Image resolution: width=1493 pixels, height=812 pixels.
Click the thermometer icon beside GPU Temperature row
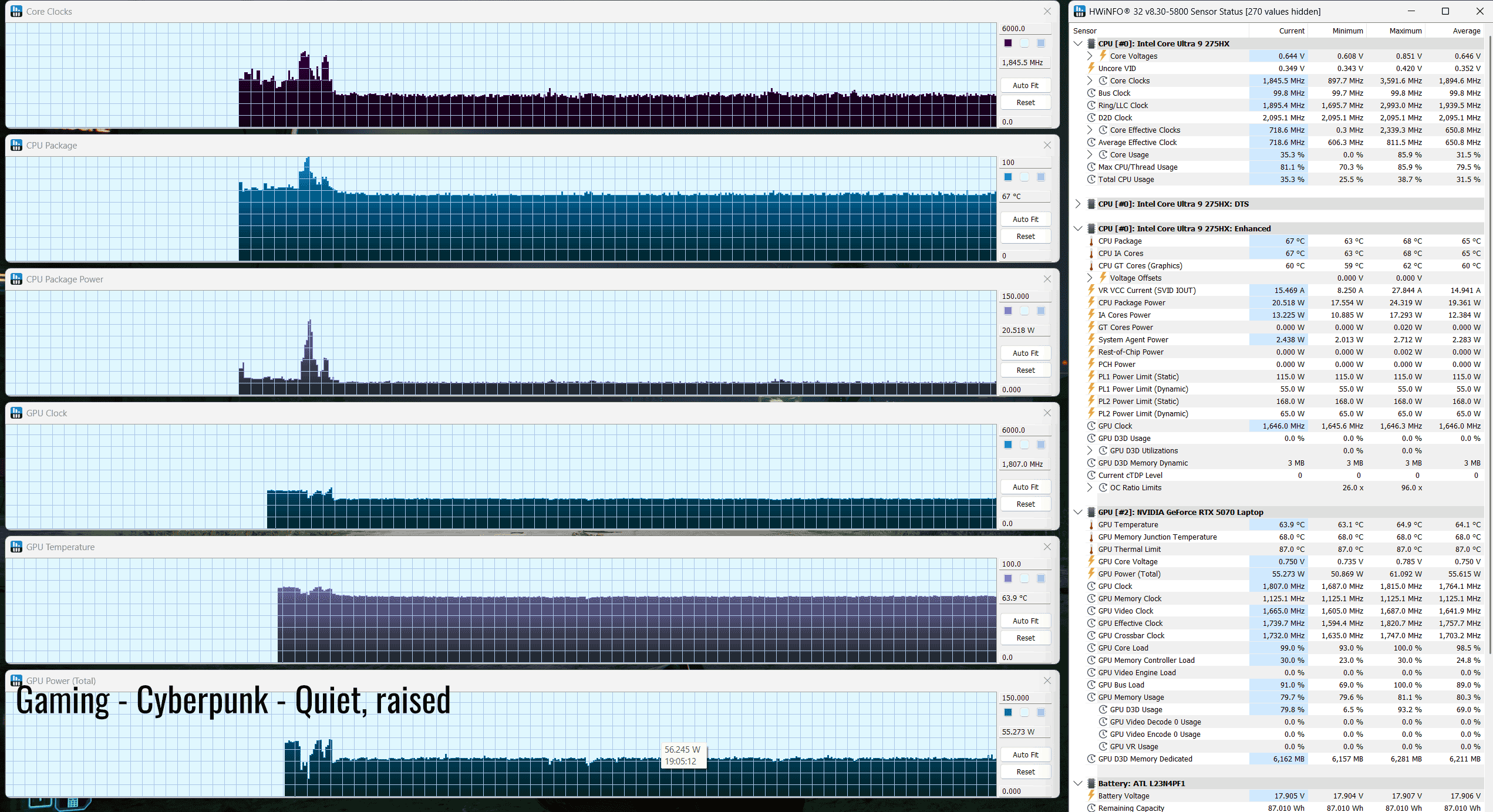[x=1091, y=524]
